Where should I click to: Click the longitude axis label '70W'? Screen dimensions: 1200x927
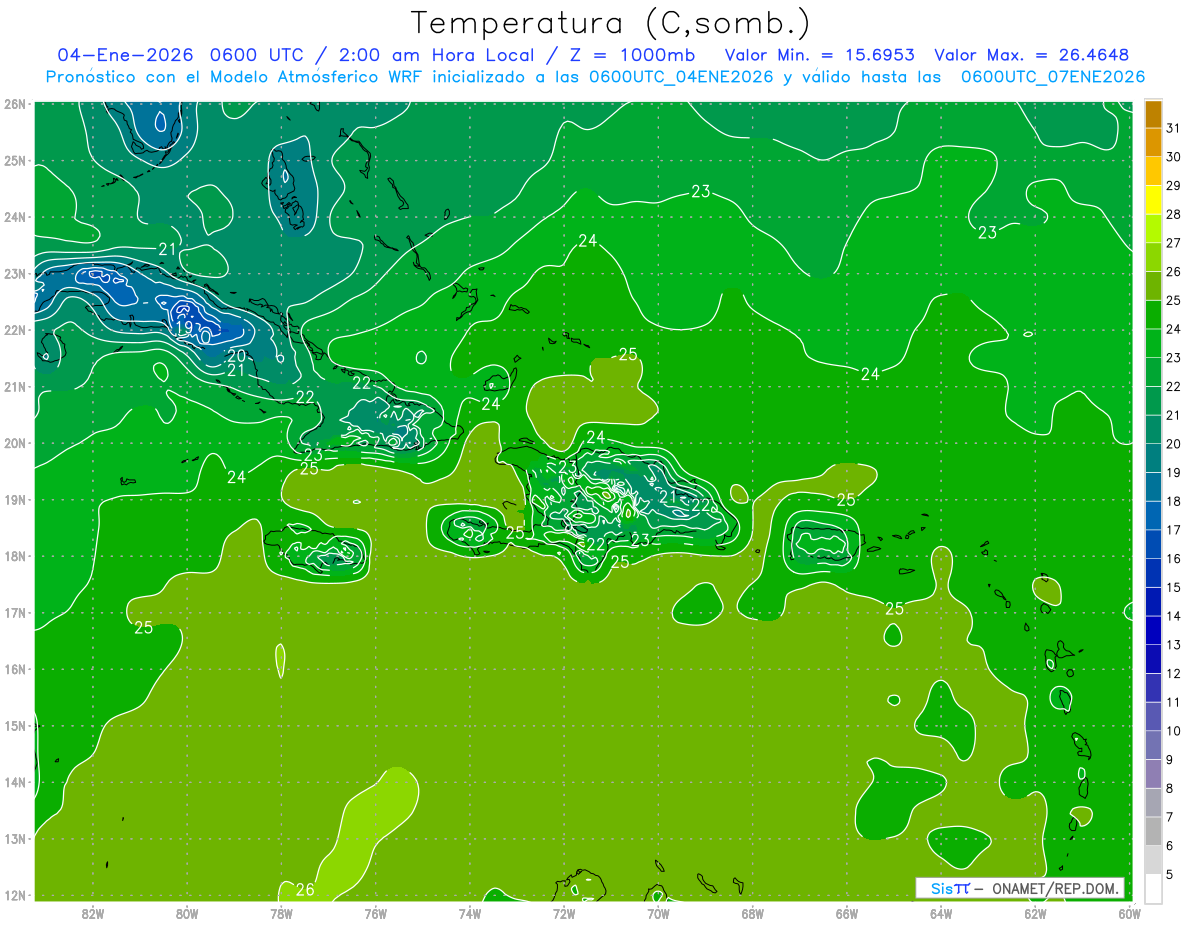pos(658,912)
